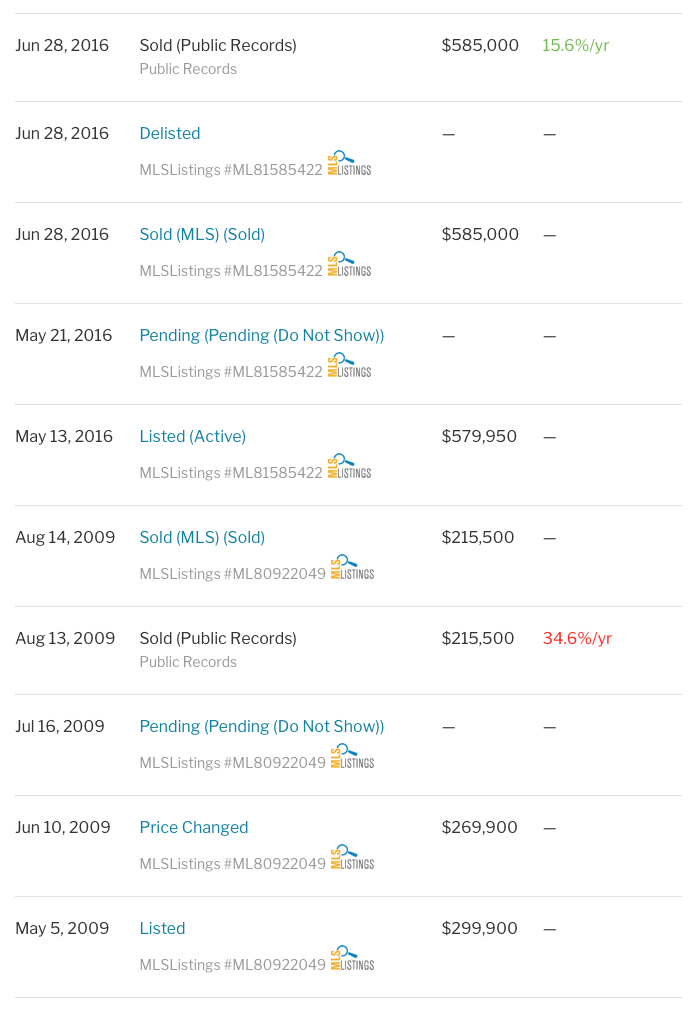Viewport: 691px width, 1016px height.
Task: Open Listed link dated May 5, 2009
Action: click(x=163, y=929)
